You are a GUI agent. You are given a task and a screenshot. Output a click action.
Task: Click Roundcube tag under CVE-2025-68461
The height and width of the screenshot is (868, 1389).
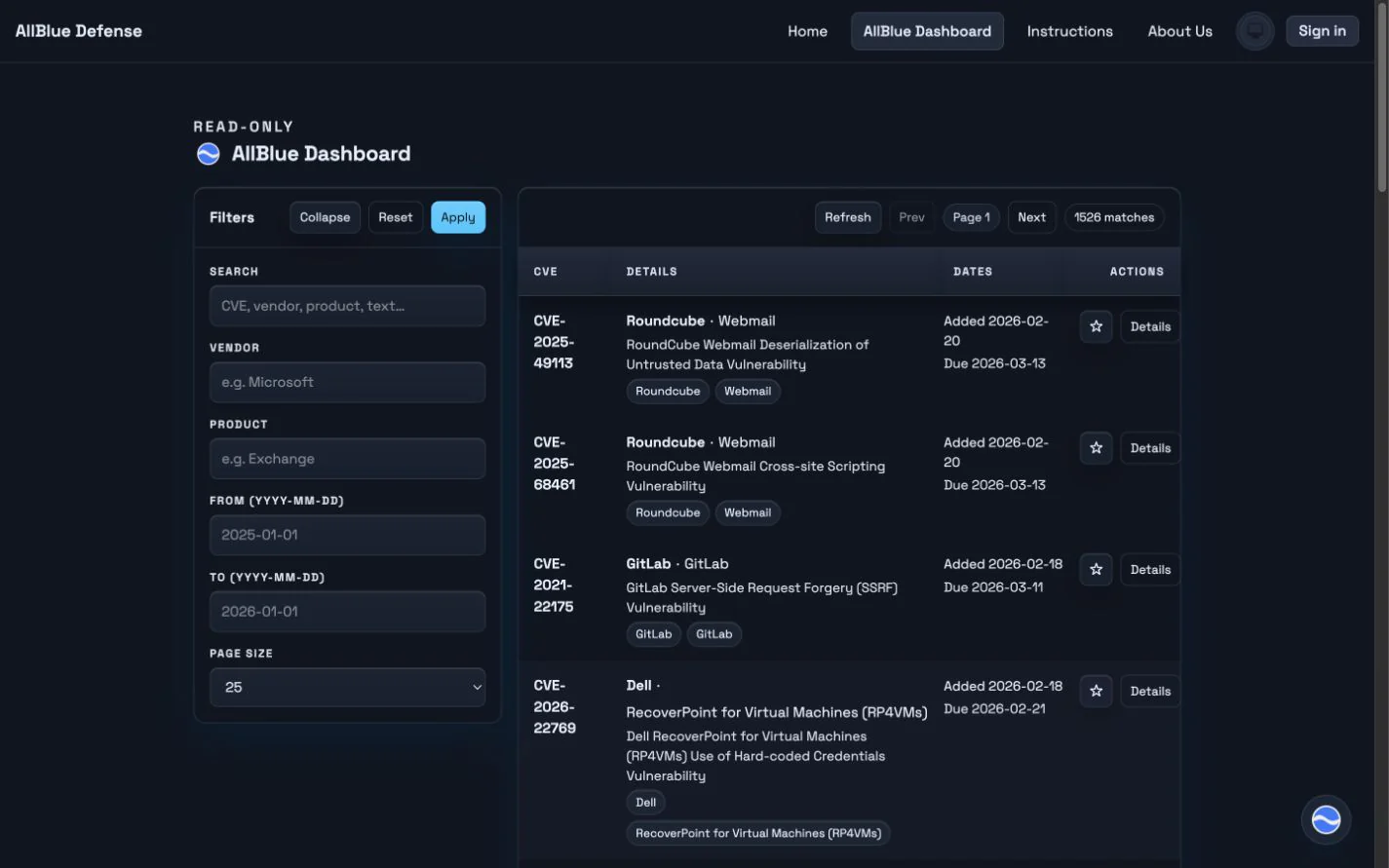tap(668, 513)
